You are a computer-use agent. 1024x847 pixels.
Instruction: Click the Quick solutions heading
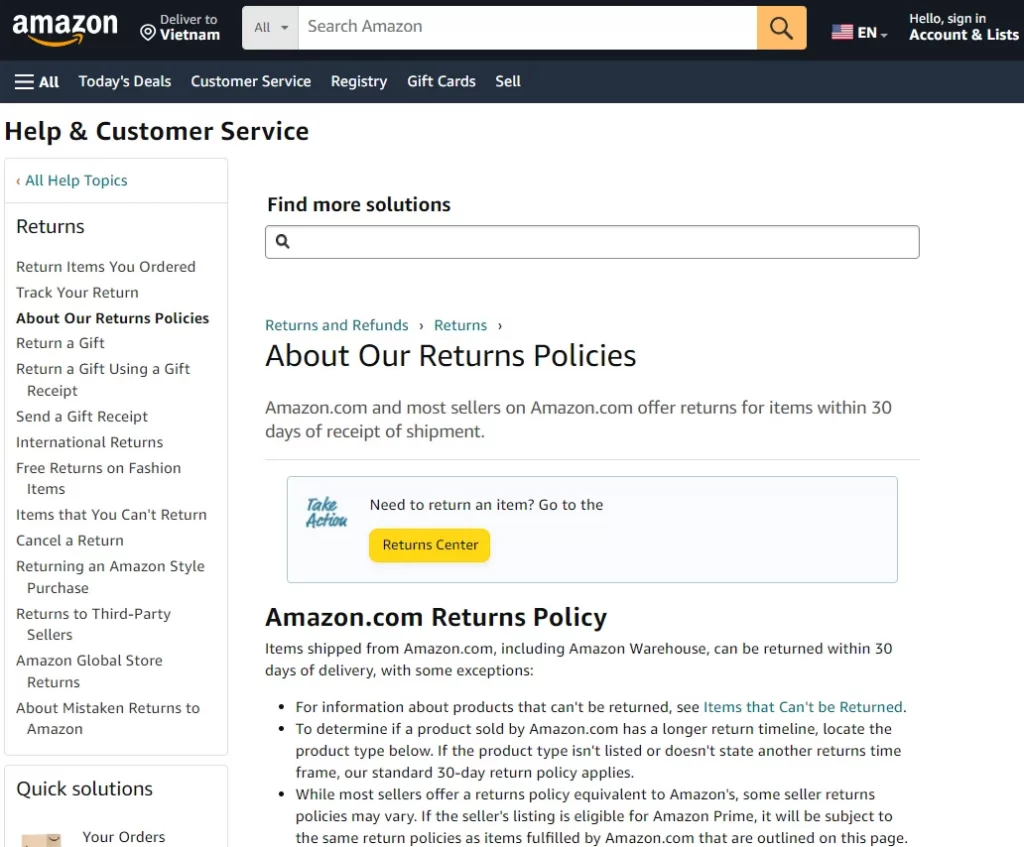(x=84, y=789)
